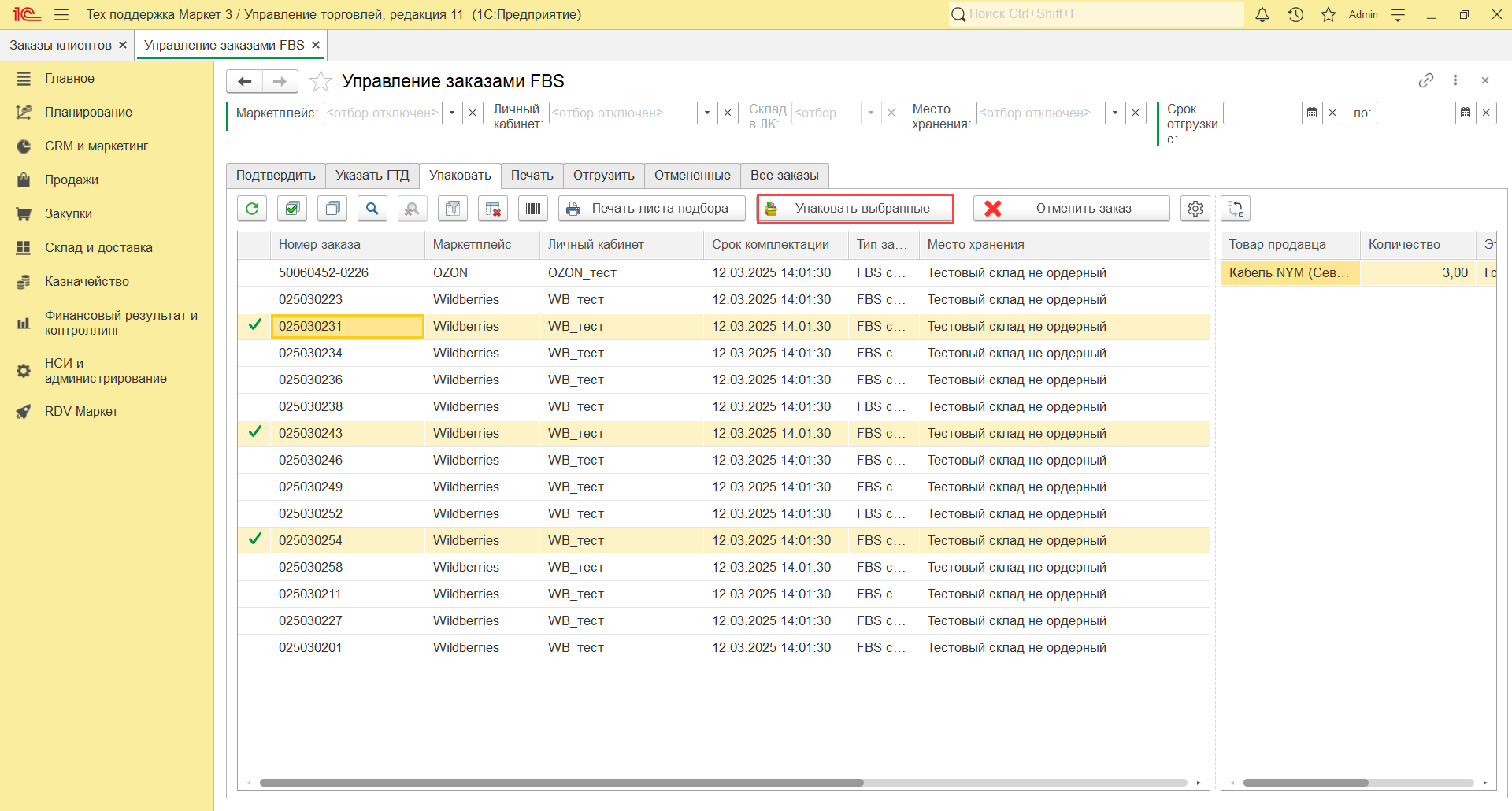The width and height of the screenshot is (1512, 811).
Task: Clear the Личный кабинет filter
Action: (x=728, y=113)
